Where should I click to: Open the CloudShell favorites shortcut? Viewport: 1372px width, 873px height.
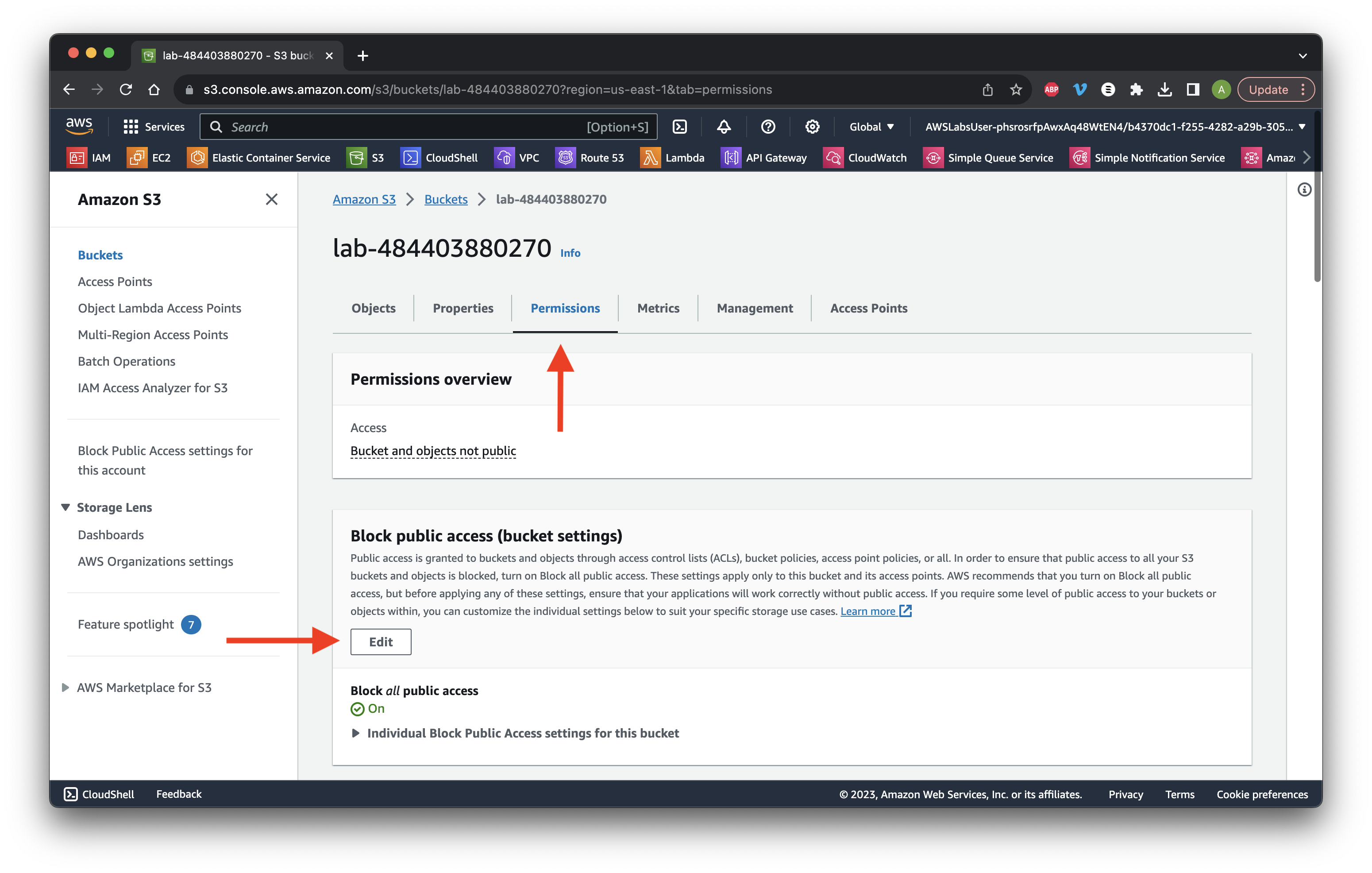(x=439, y=158)
